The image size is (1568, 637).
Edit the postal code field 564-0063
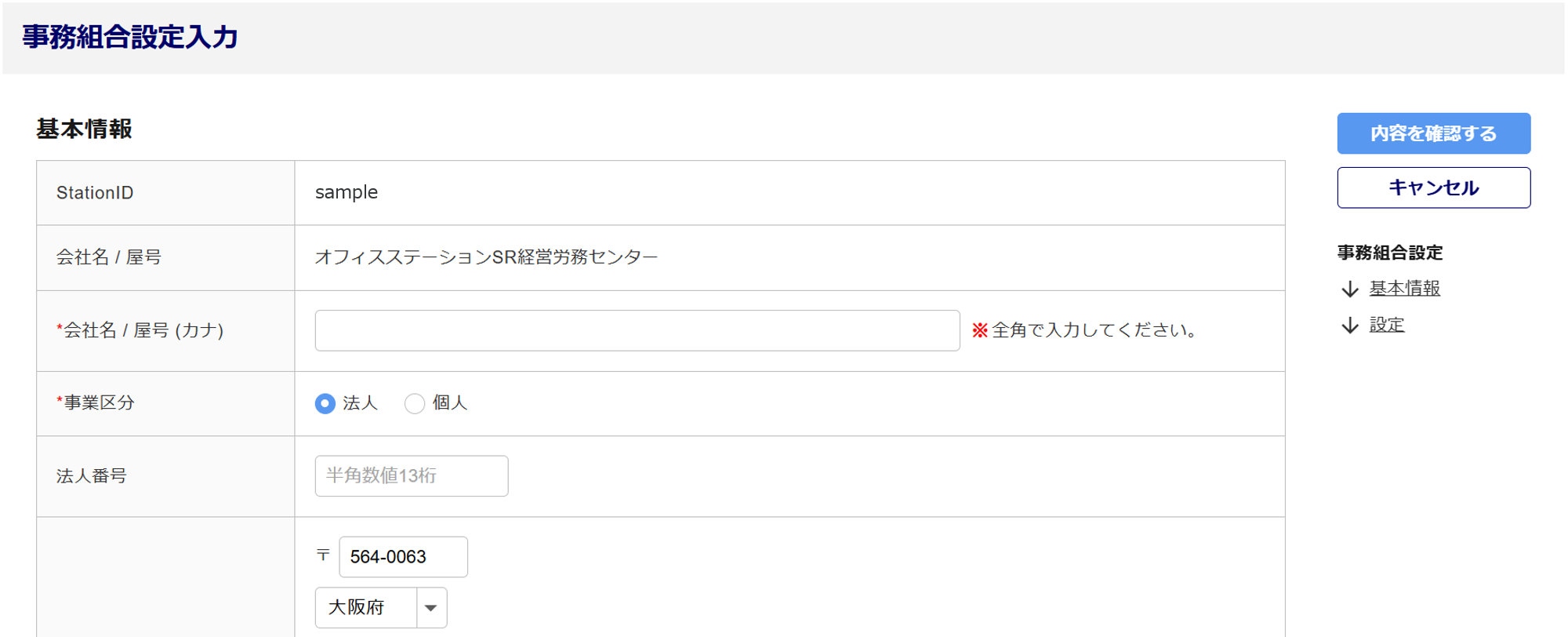pyautogui.click(x=403, y=557)
